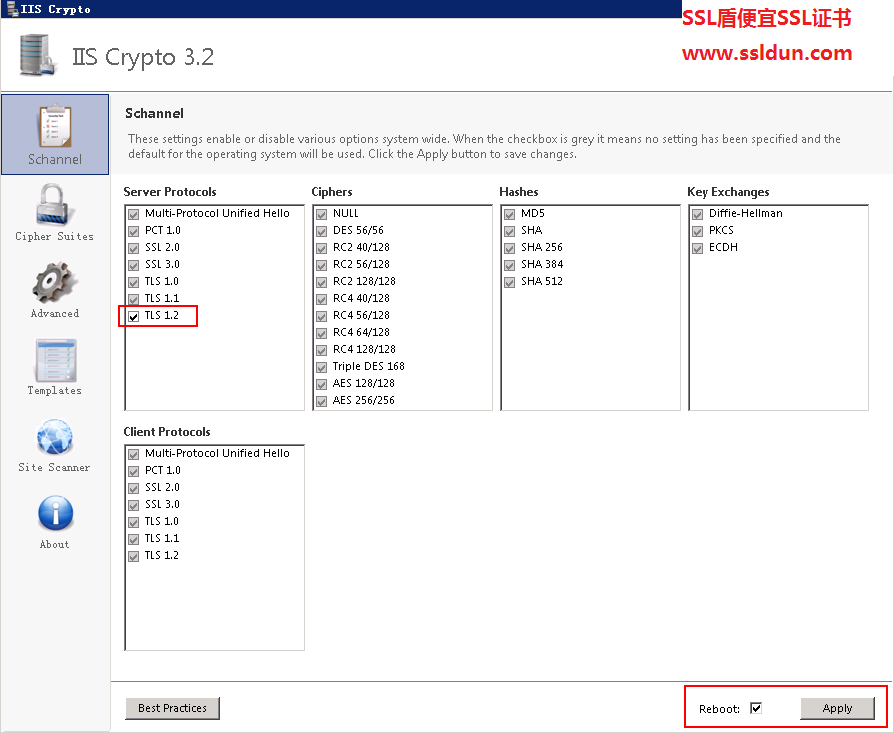Toggle the MD5 hash checkbox
The image size is (894, 733).
click(x=510, y=214)
